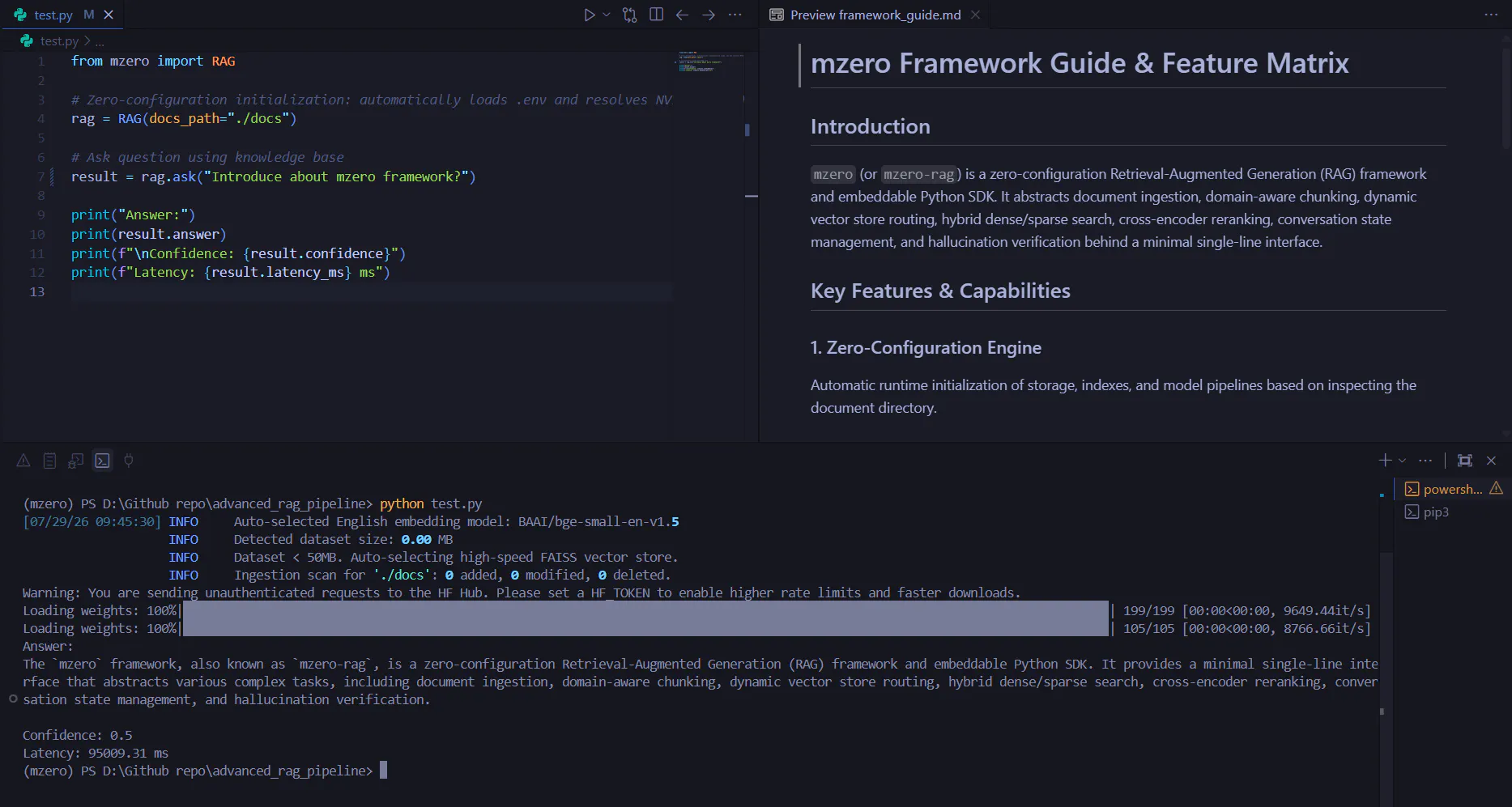The height and width of the screenshot is (807, 1512).
Task: Open the terminal panel's more actions ellipsis
Action: pyautogui.click(x=1425, y=461)
